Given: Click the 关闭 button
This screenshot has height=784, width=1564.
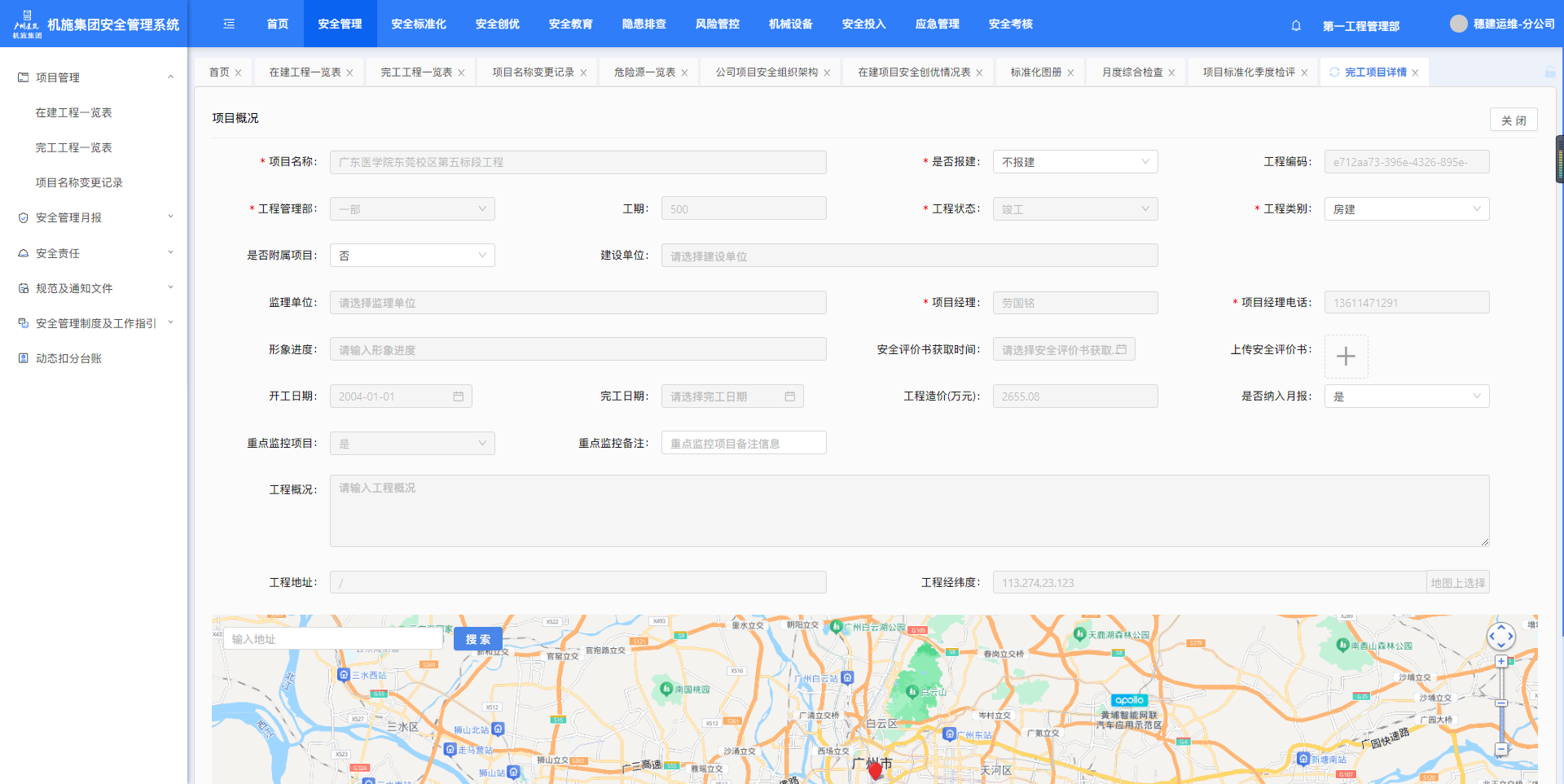Looking at the screenshot, I should (x=1513, y=120).
